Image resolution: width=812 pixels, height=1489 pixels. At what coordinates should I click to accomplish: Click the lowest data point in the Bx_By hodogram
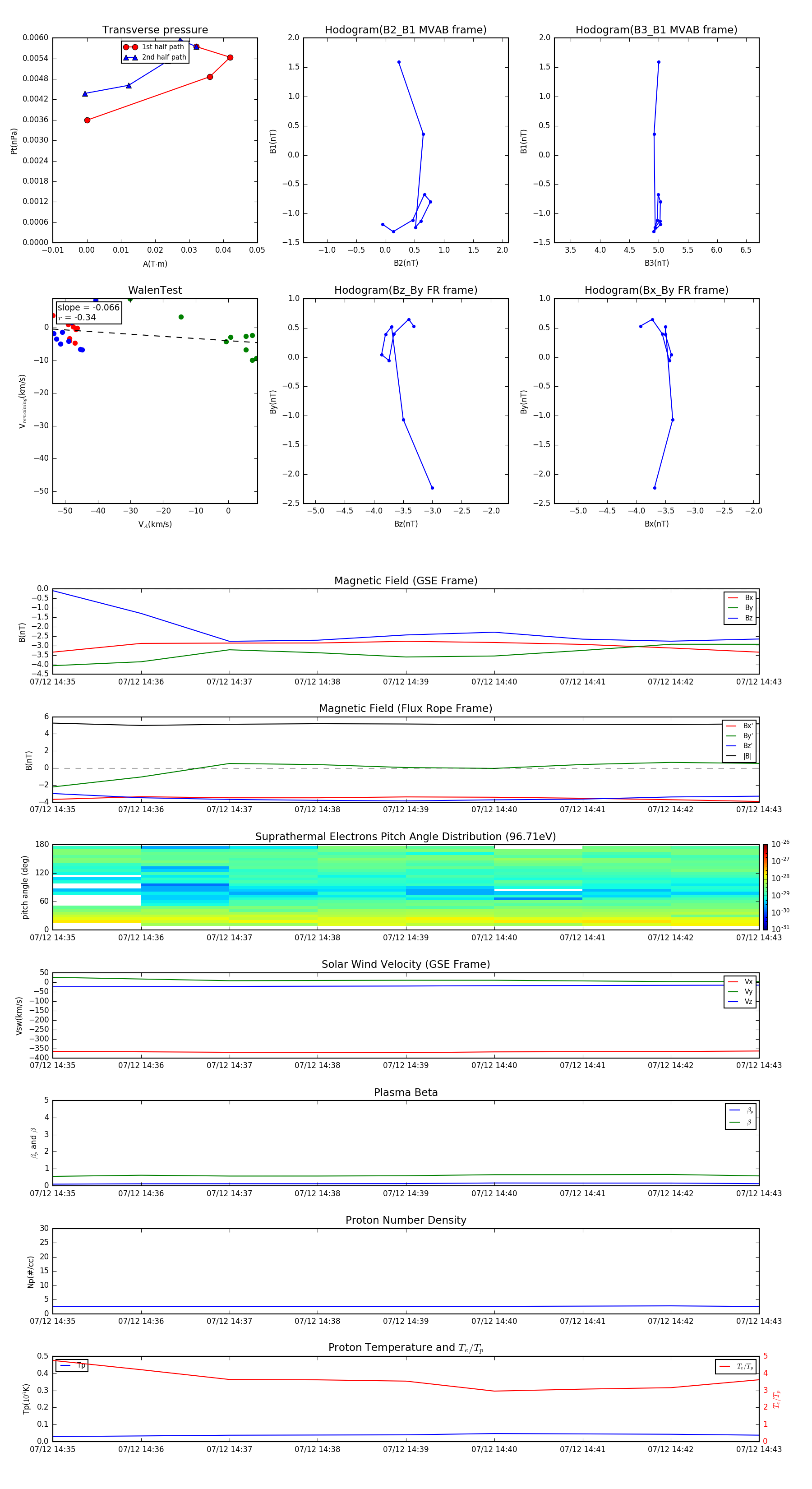pos(654,488)
